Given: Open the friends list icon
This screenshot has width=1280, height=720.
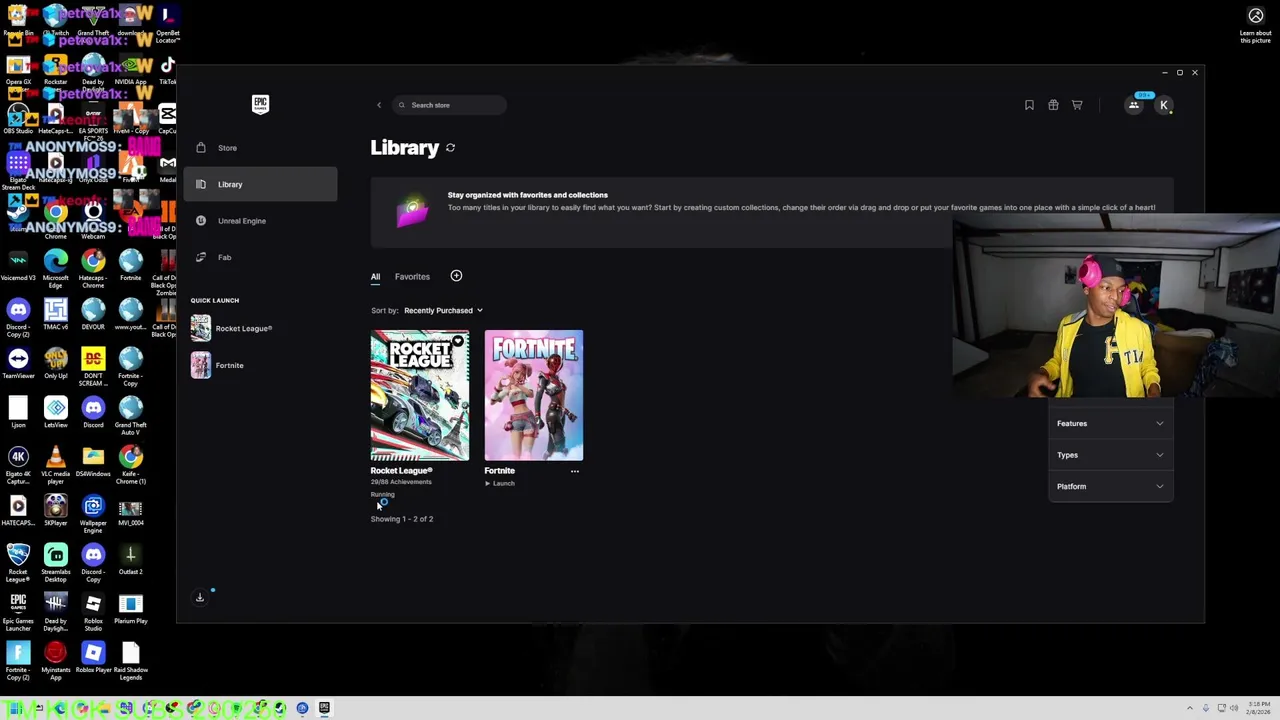Looking at the screenshot, I should pyautogui.click(x=1134, y=105).
